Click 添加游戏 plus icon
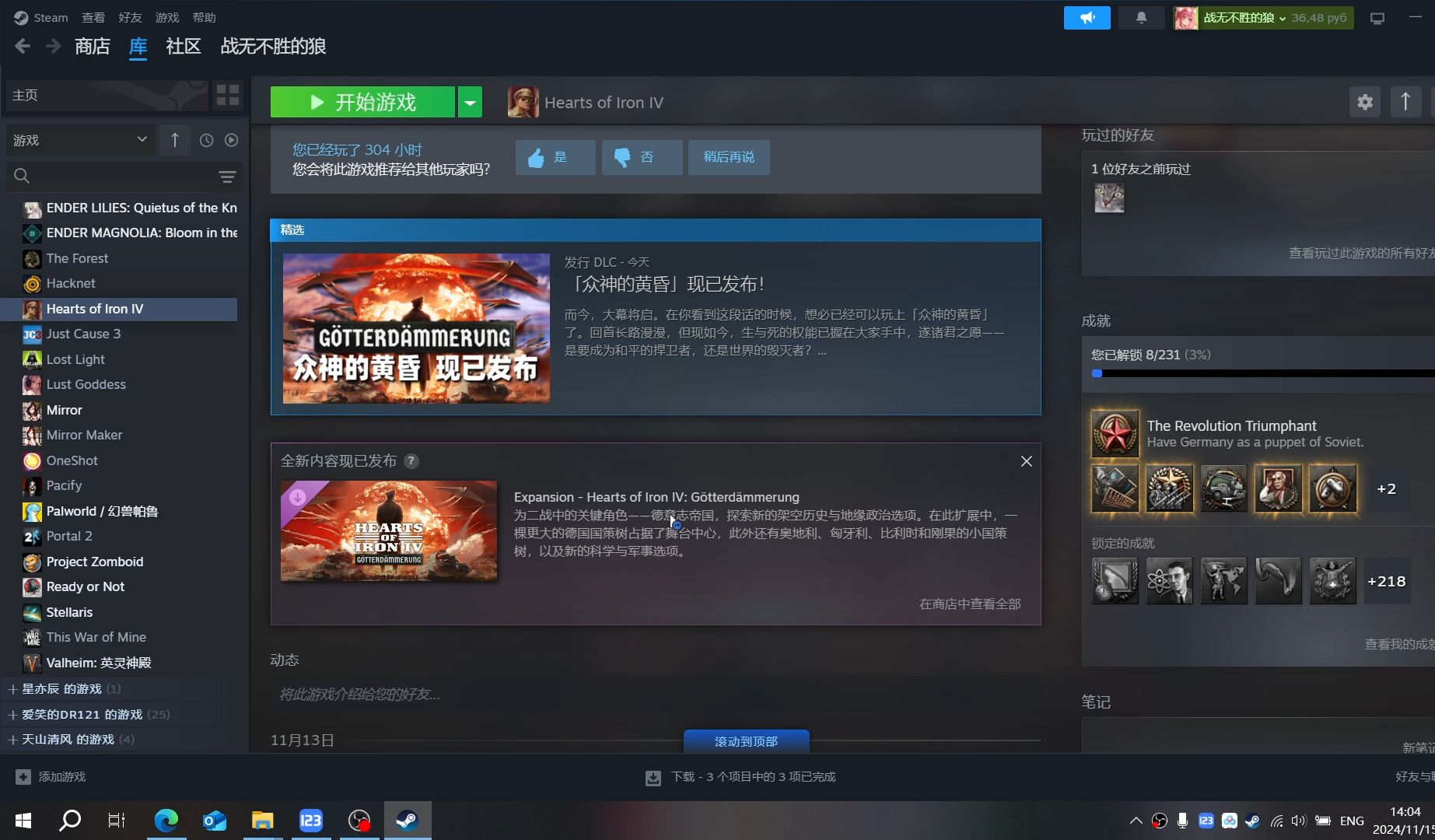Image resolution: width=1435 pixels, height=840 pixels. [x=23, y=776]
